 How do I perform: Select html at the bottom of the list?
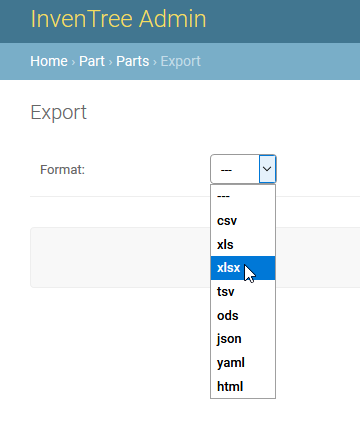coord(243,386)
